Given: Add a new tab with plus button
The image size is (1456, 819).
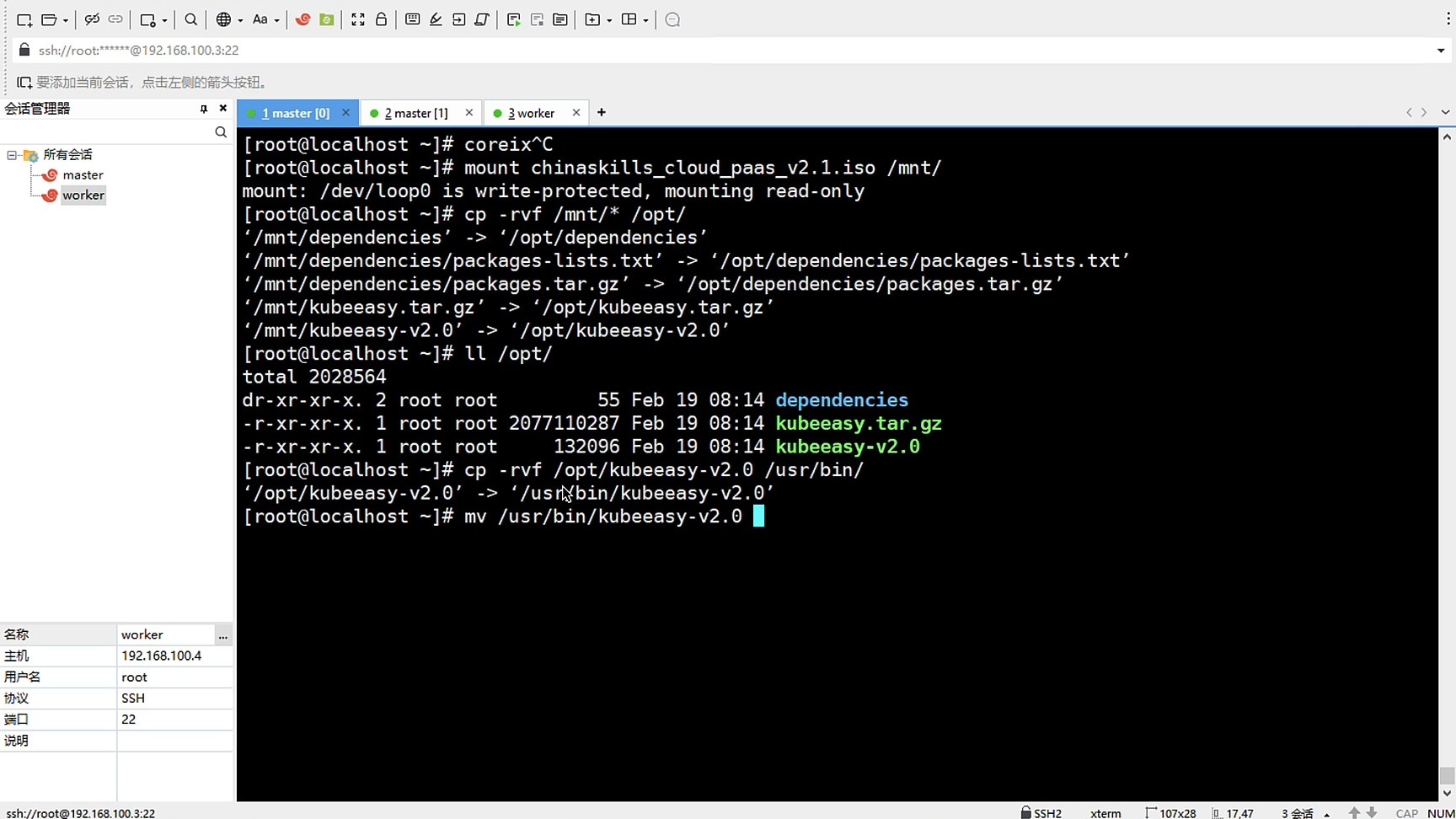Looking at the screenshot, I should 602,113.
